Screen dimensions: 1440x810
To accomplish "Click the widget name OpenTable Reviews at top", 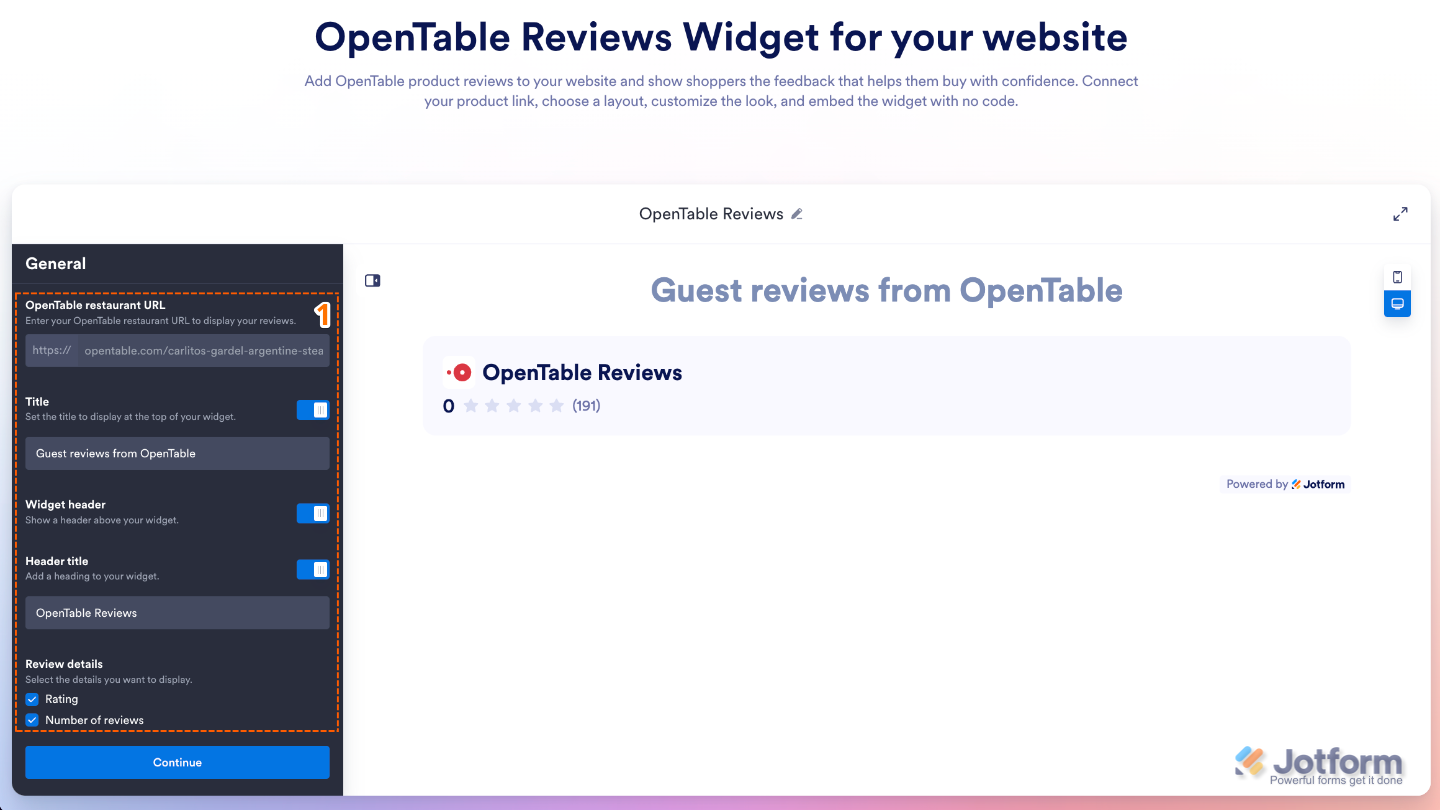I will pyautogui.click(x=711, y=214).
